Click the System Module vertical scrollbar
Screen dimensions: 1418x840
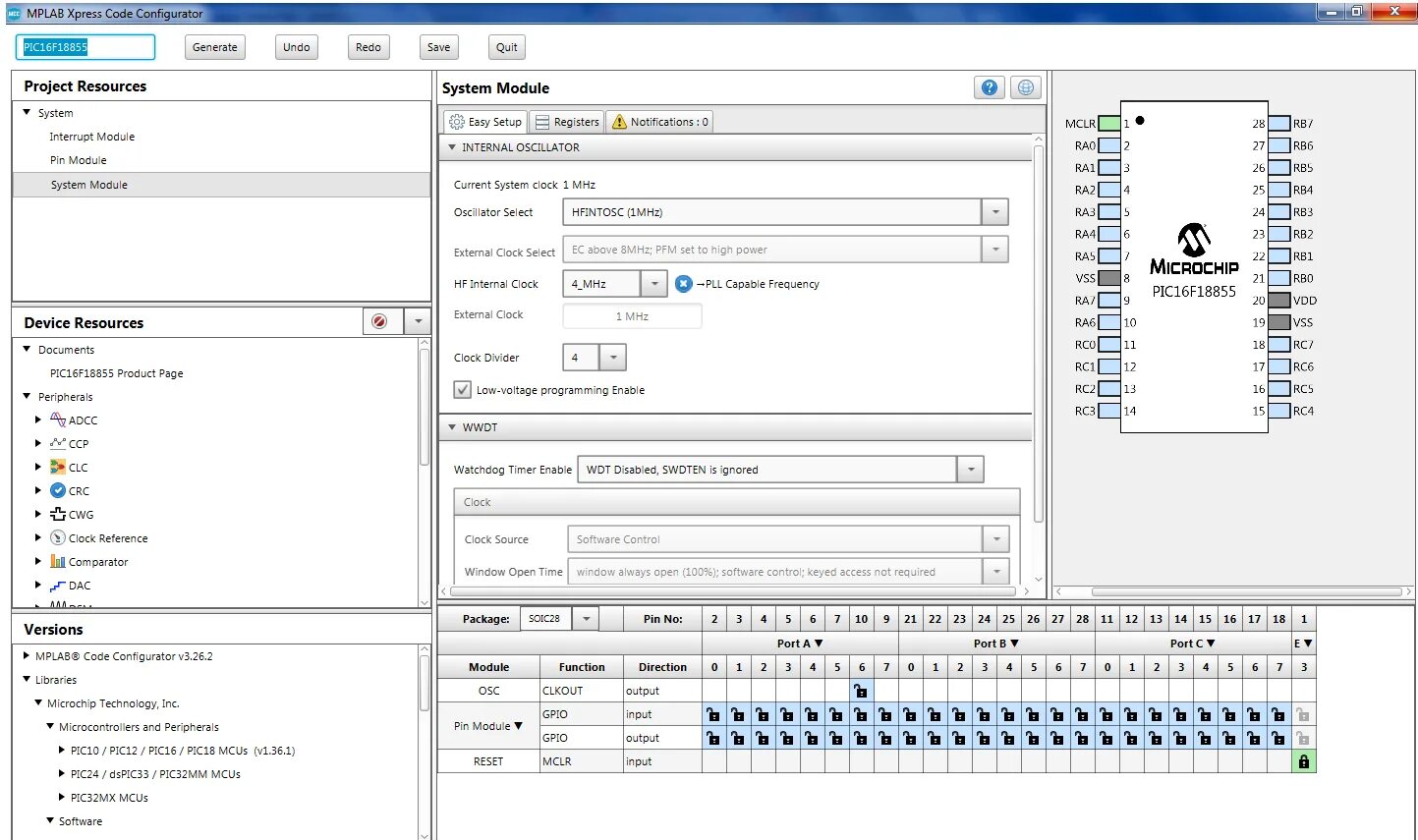click(x=1039, y=334)
